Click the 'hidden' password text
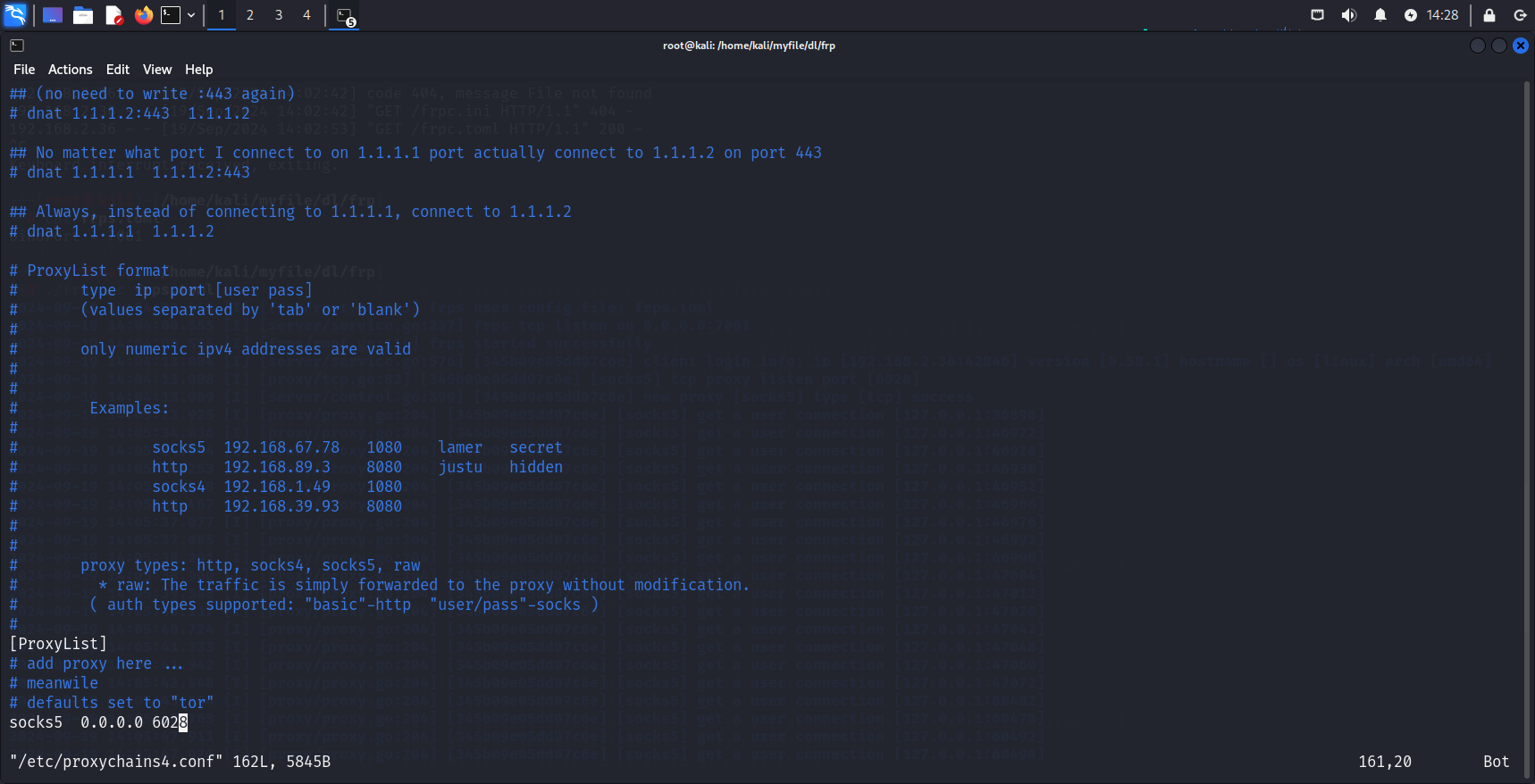The image size is (1535, 784). 536,467
